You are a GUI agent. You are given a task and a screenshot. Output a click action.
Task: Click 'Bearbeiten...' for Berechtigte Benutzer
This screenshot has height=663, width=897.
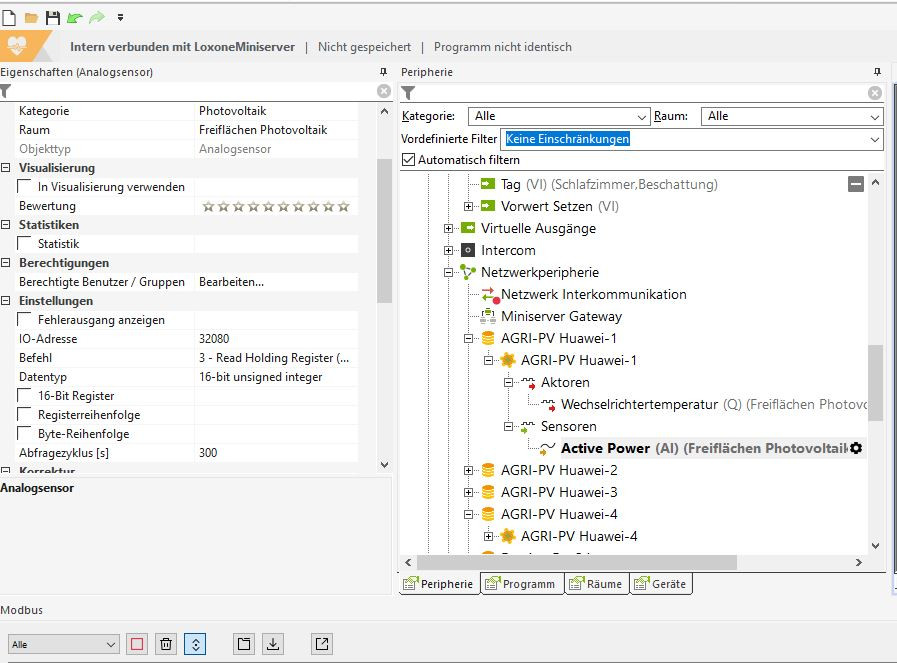tap(231, 282)
